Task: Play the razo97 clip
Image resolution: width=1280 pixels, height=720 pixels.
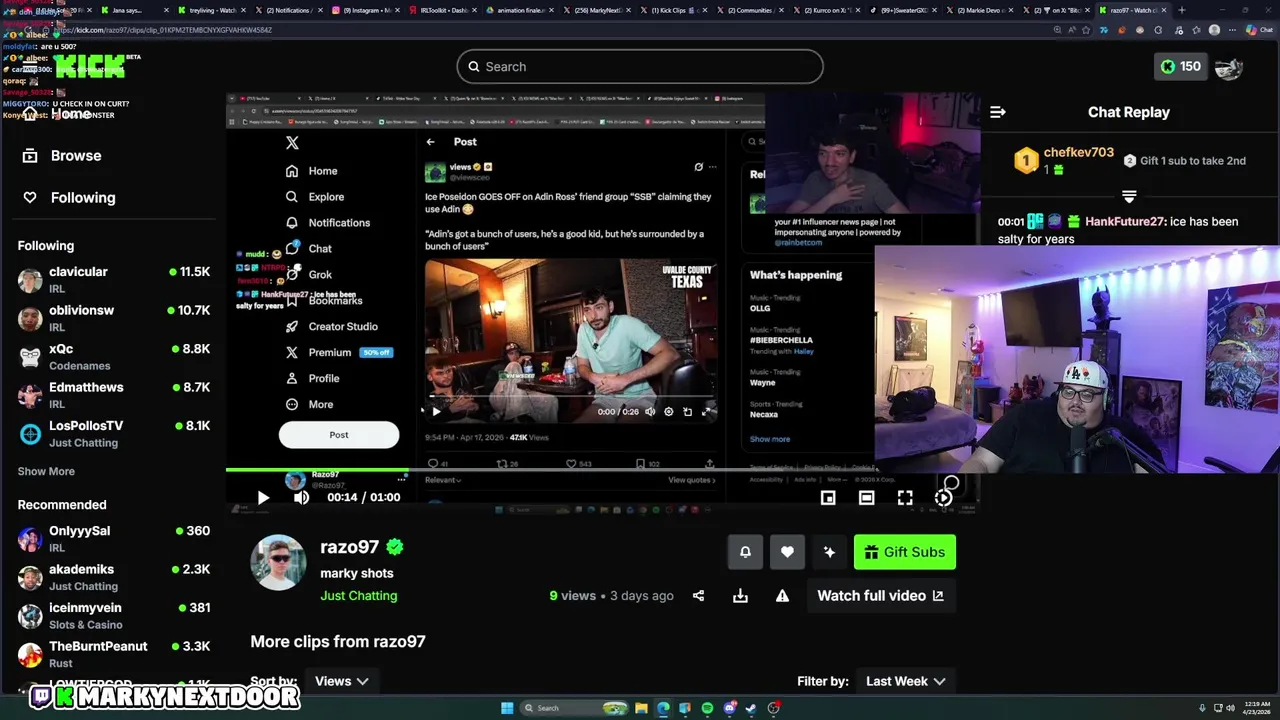Action: [263, 497]
